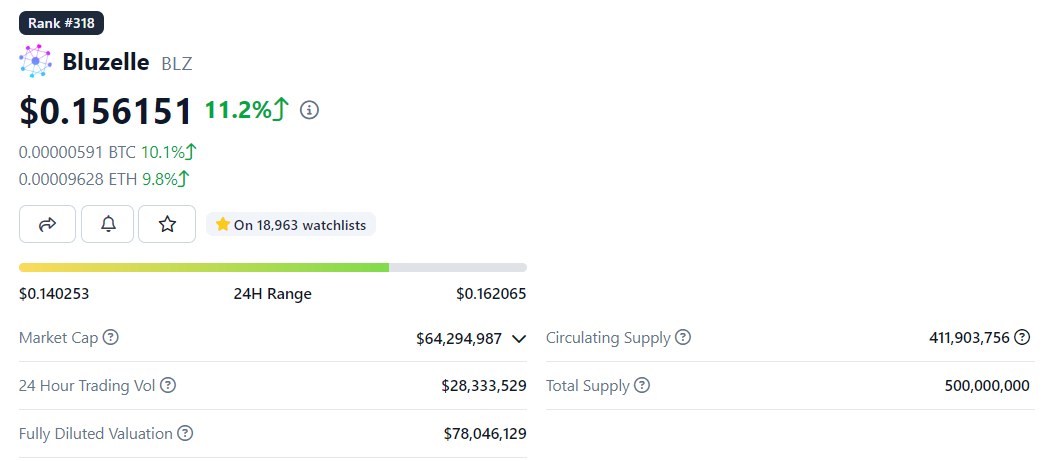This screenshot has width=1044, height=461.
Task: Click the Rank #318 badge
Action: 61,22
